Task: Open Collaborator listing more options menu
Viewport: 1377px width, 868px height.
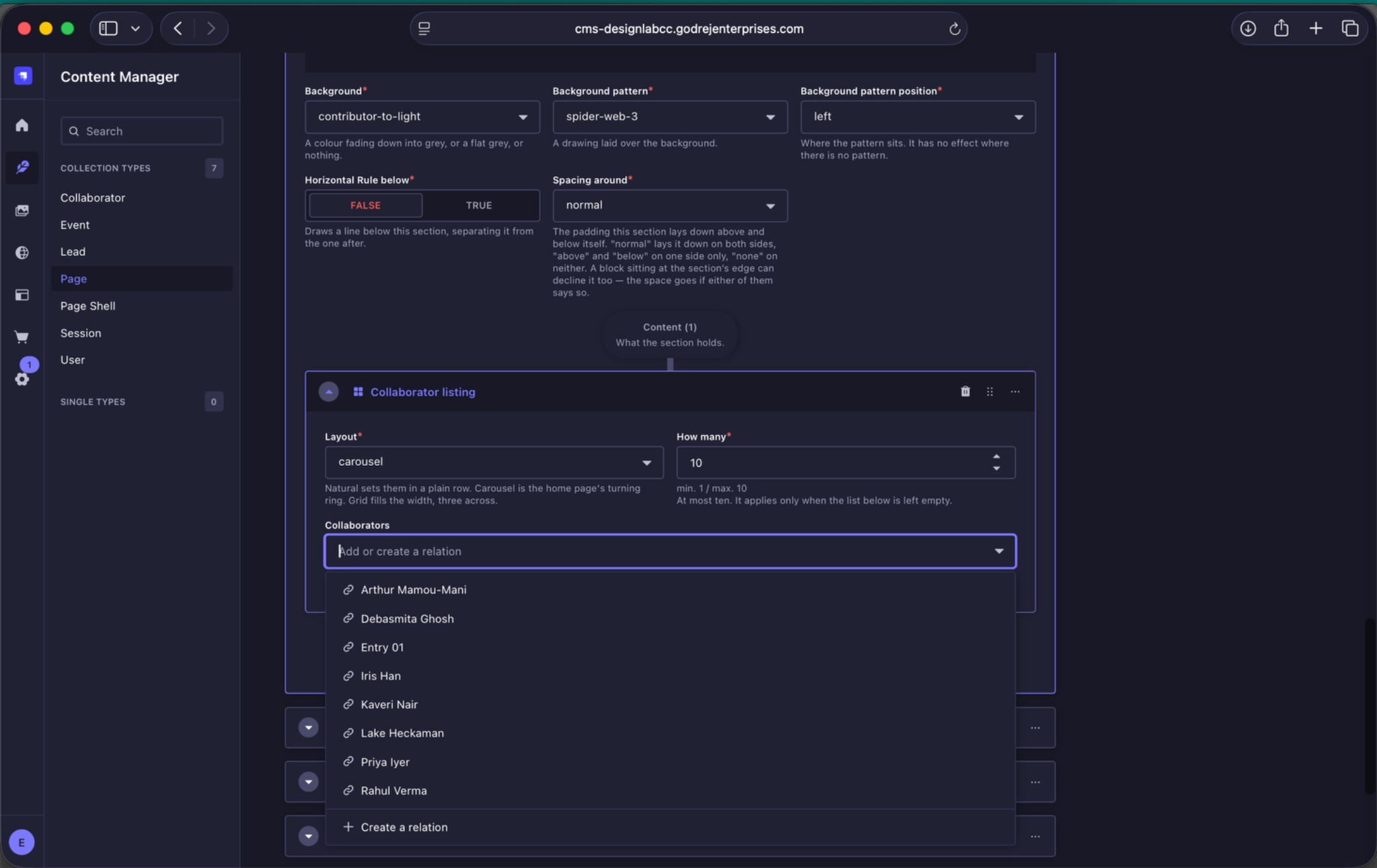Action: point(1015,391)
